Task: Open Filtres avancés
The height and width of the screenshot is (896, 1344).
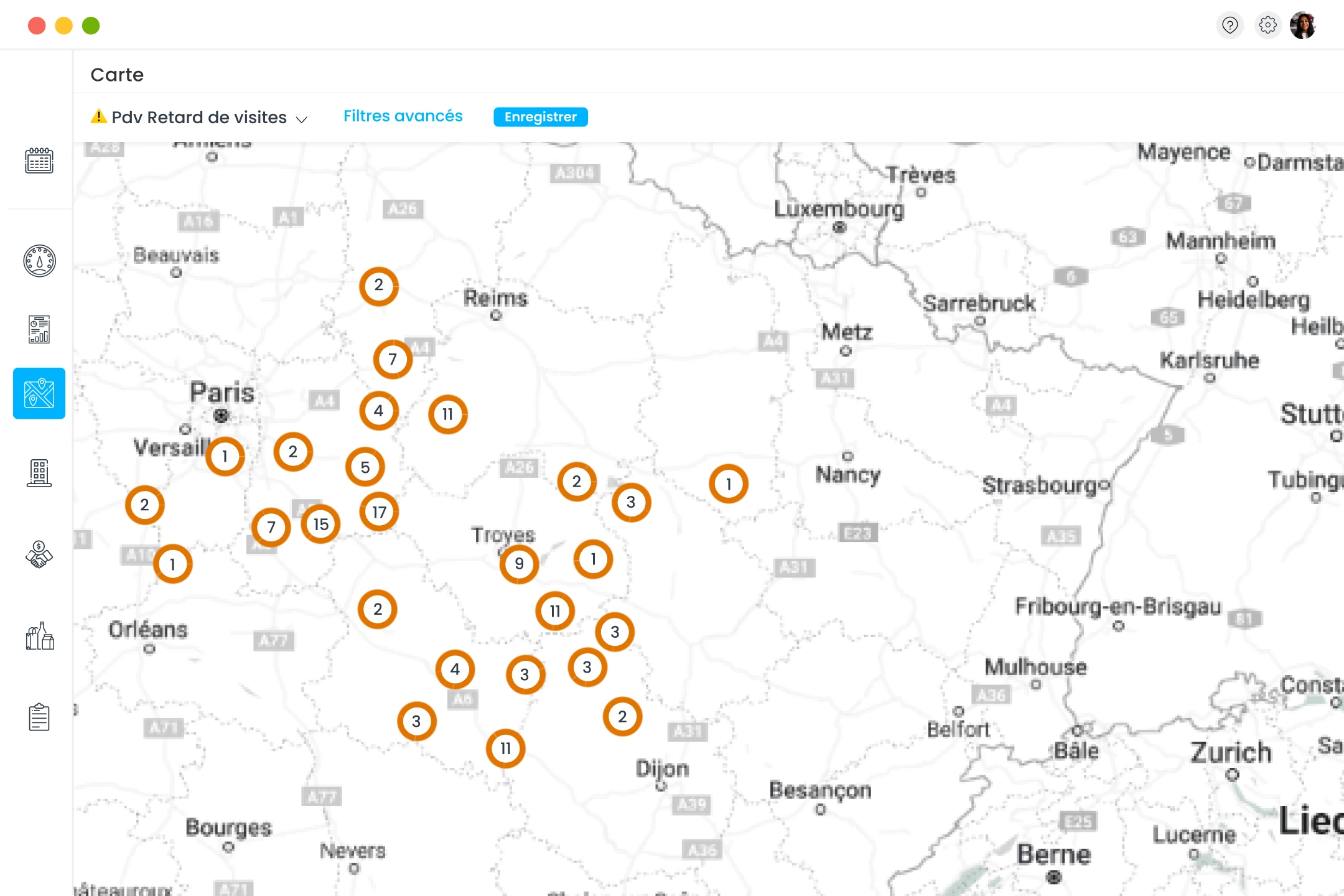Action: (x=403, y=116)
